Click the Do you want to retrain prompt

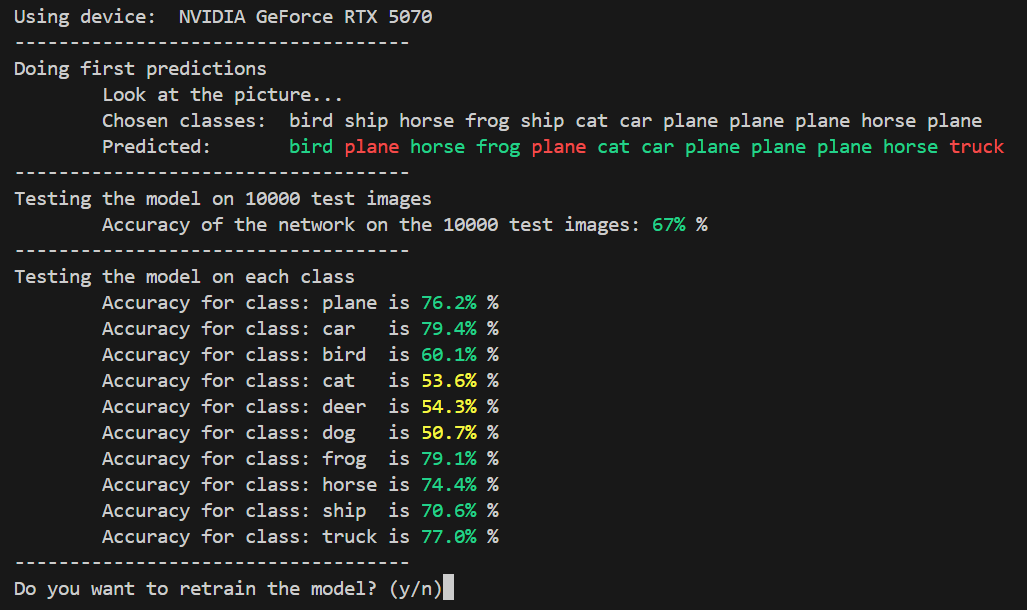click(x=228, y=588)
